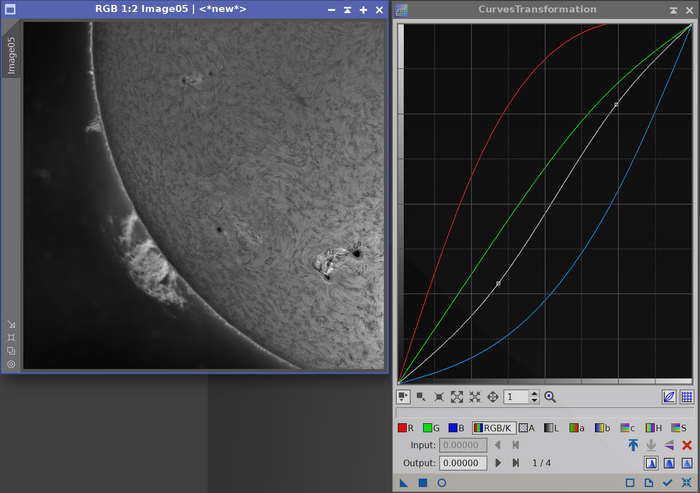Click the blue up-arrow curve icon

633,445
